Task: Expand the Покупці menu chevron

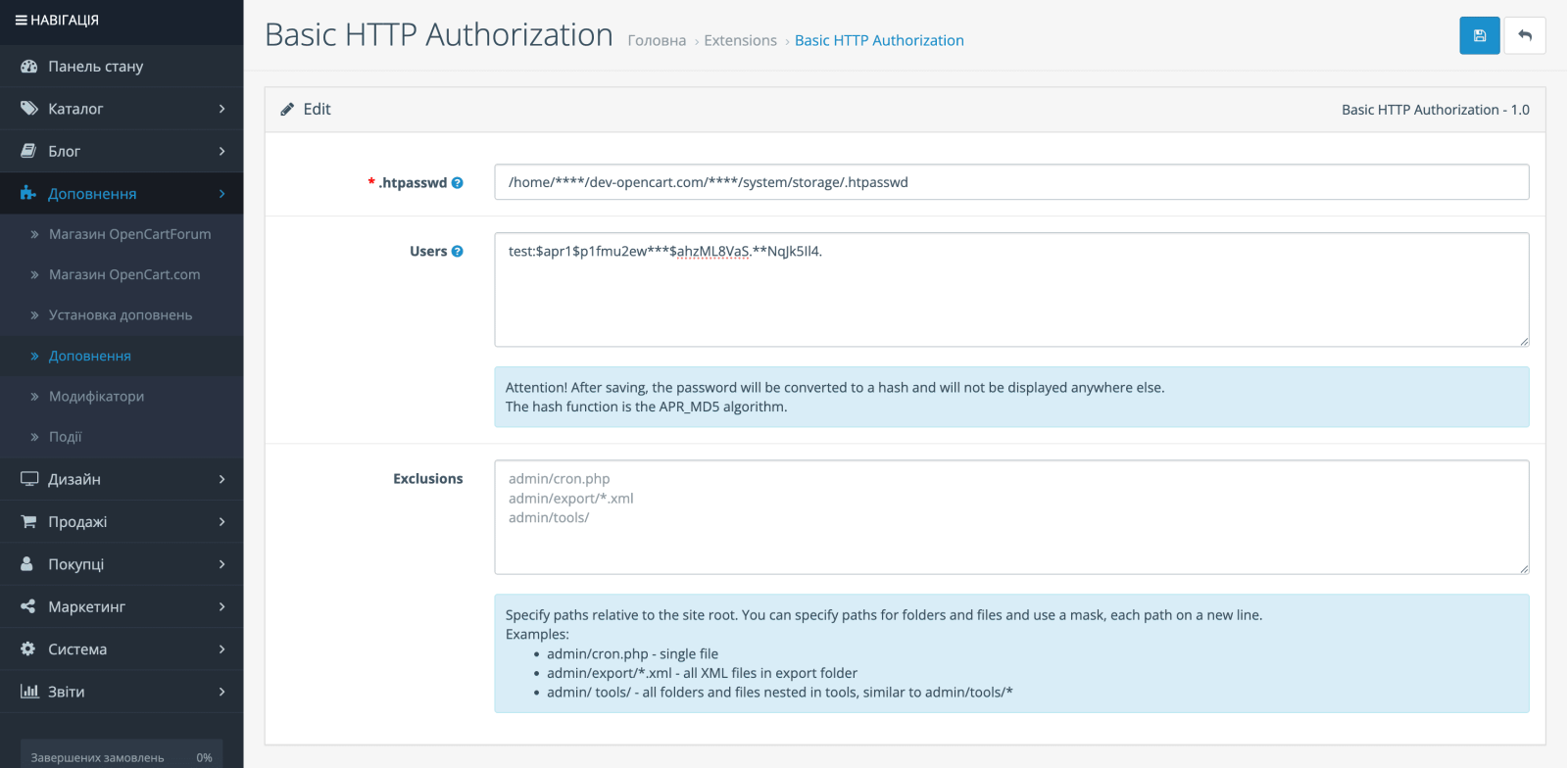Action: 222,564
